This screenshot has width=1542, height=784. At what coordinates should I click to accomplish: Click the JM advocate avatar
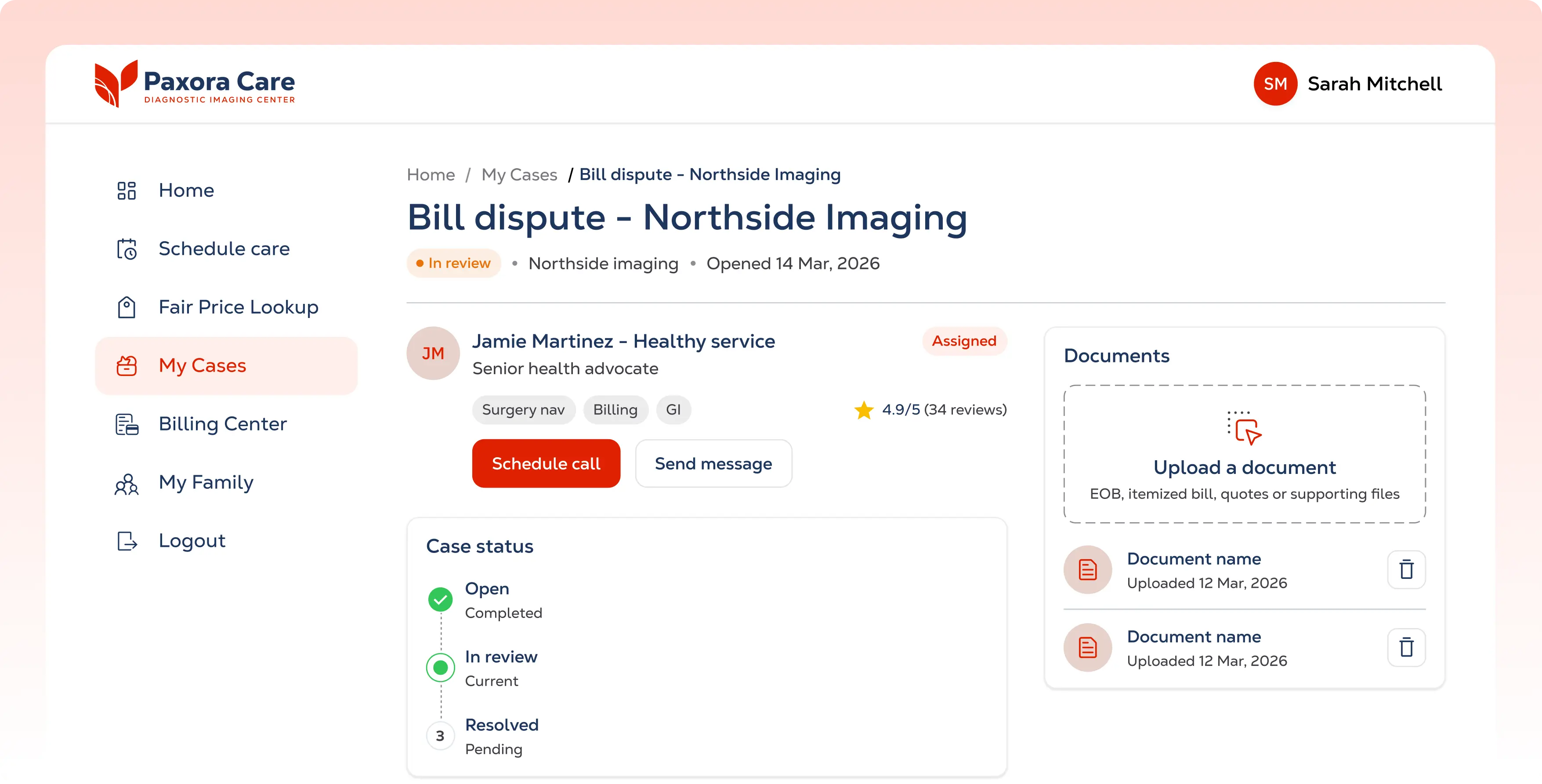click(x=433, y=353)
